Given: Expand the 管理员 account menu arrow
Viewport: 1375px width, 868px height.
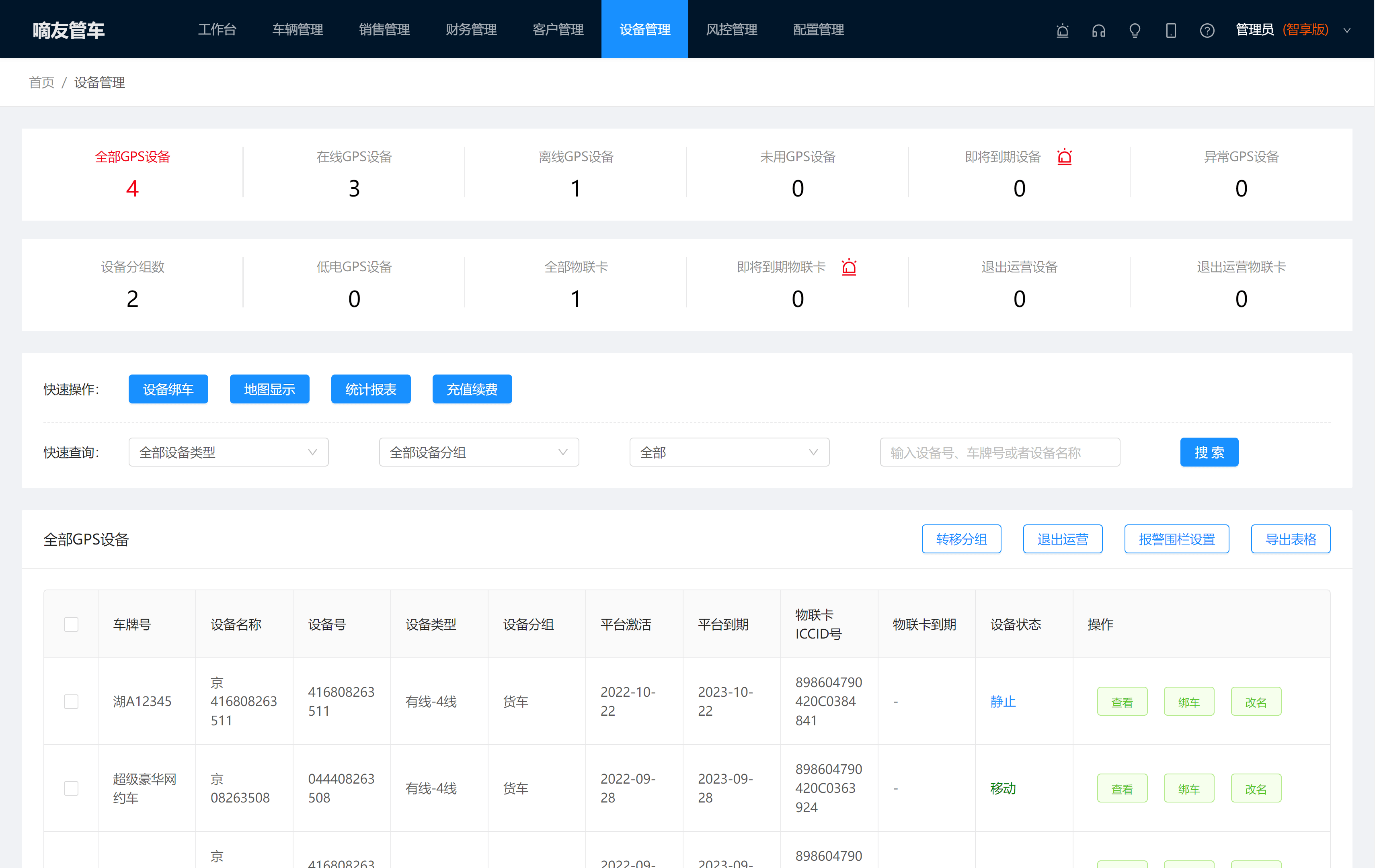Looking at the screenshot, I should [1347, 30].
